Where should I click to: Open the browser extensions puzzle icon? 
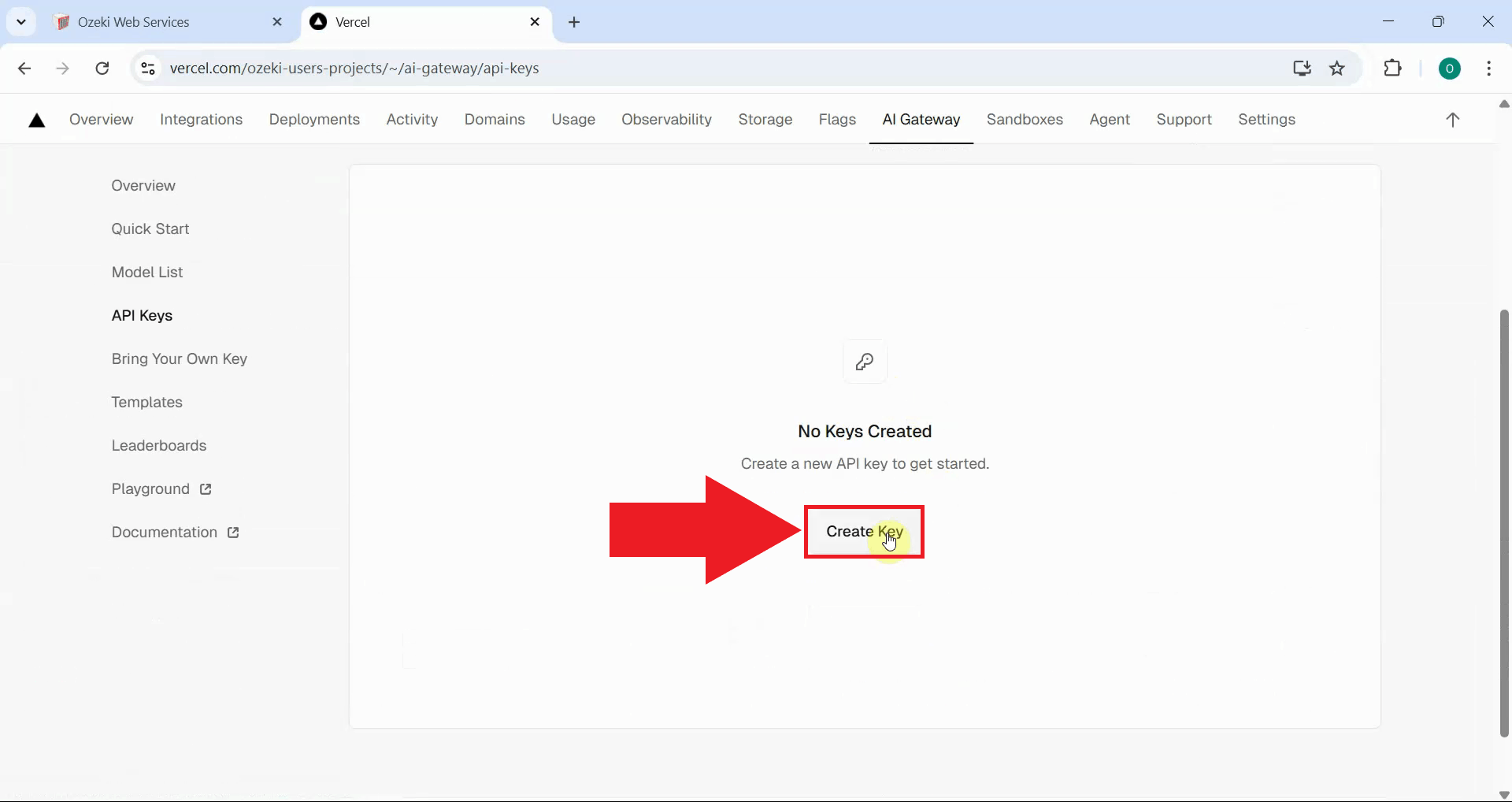pyautogui.click(x=1393, y=68)
